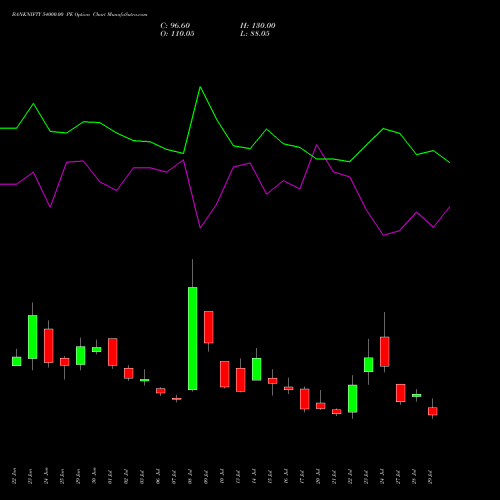
Task: Select the low value L: 88.05
Action: click(x=255, y=34)
